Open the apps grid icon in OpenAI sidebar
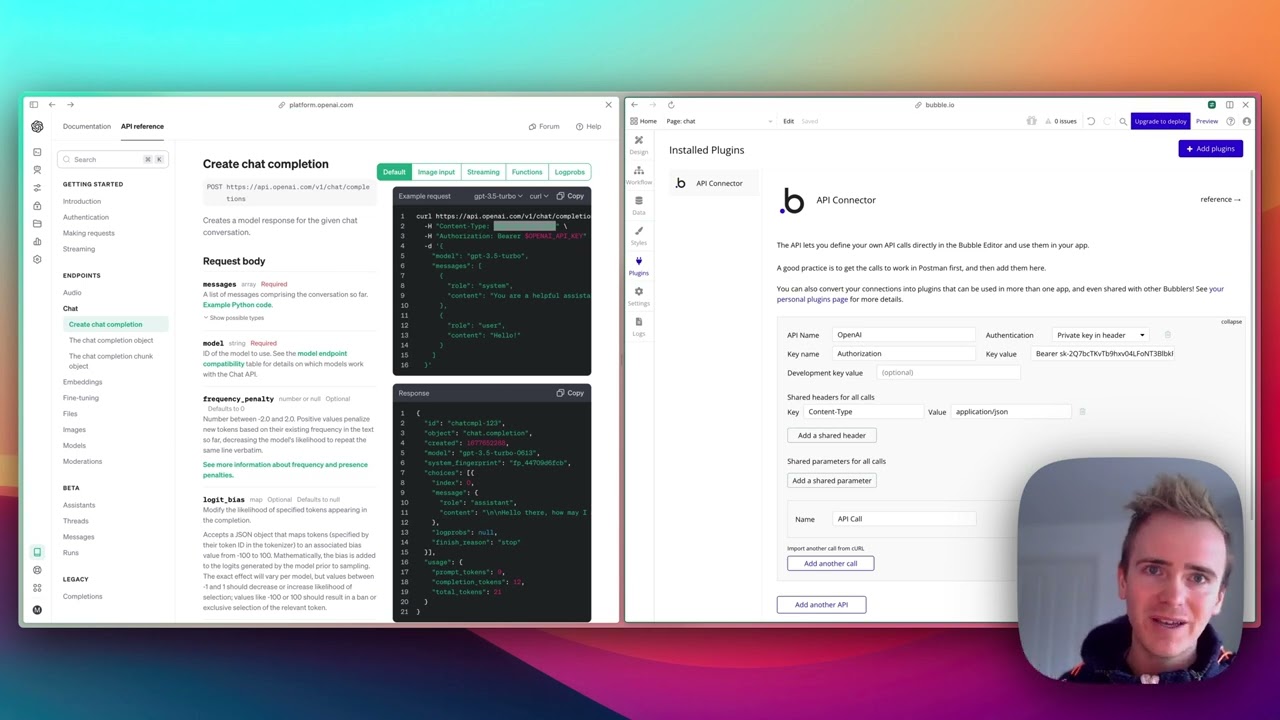Viewport: 1280px width, 720px height. coord(37,588)
